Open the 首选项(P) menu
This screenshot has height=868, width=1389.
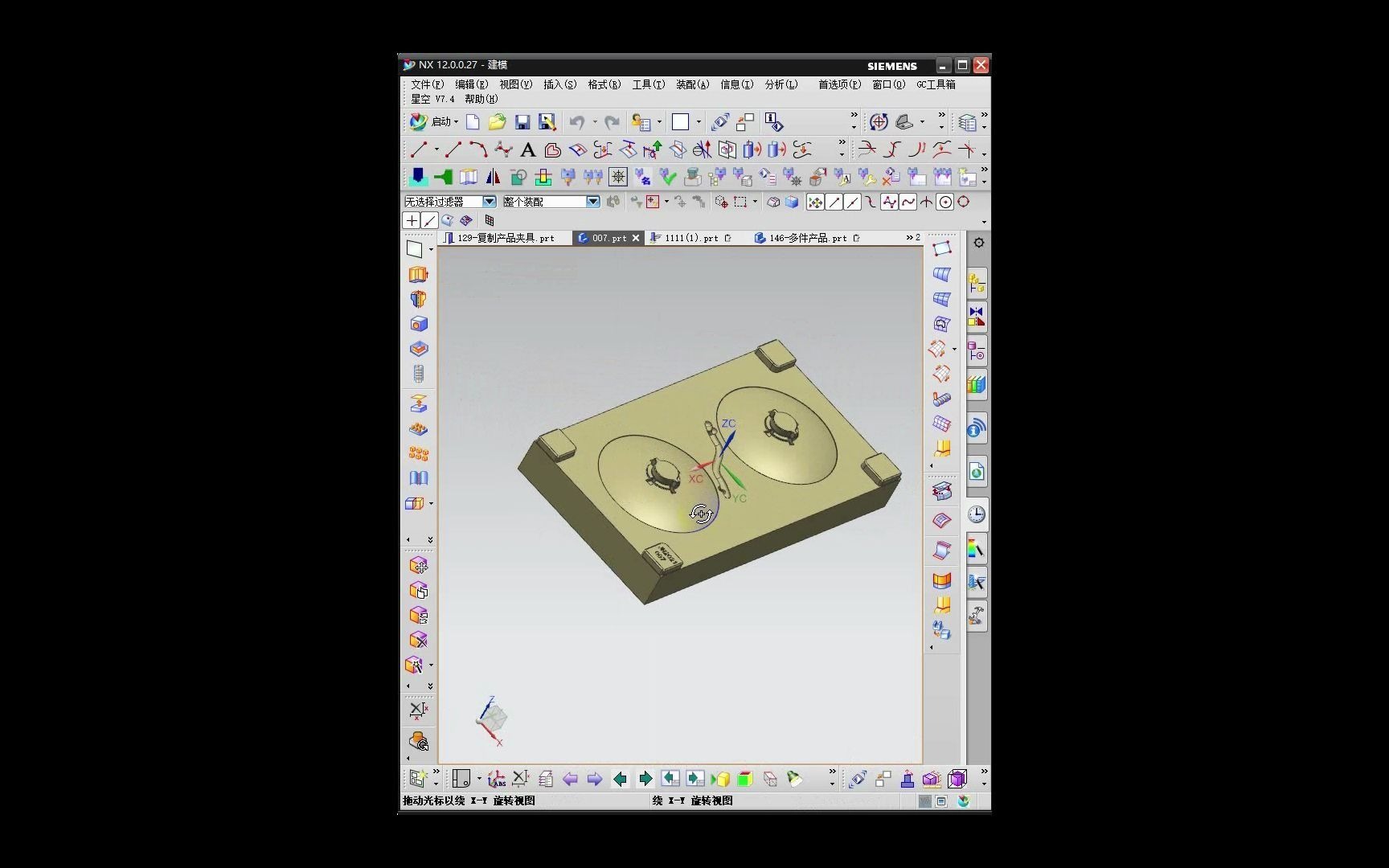click(839, 84)
